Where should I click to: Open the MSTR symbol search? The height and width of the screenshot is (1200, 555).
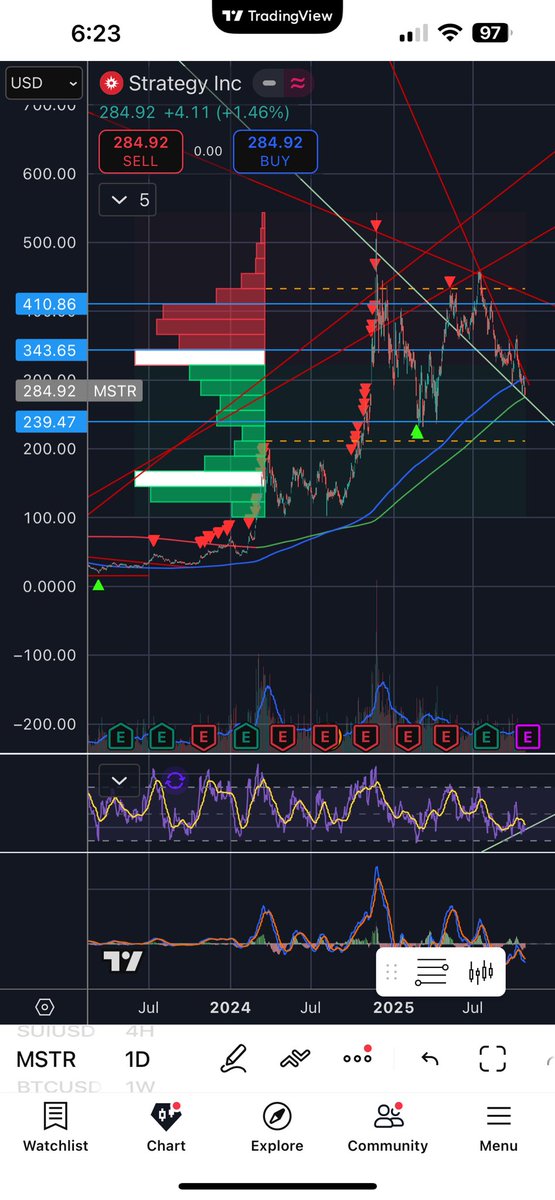click(x=46, y=1059)
